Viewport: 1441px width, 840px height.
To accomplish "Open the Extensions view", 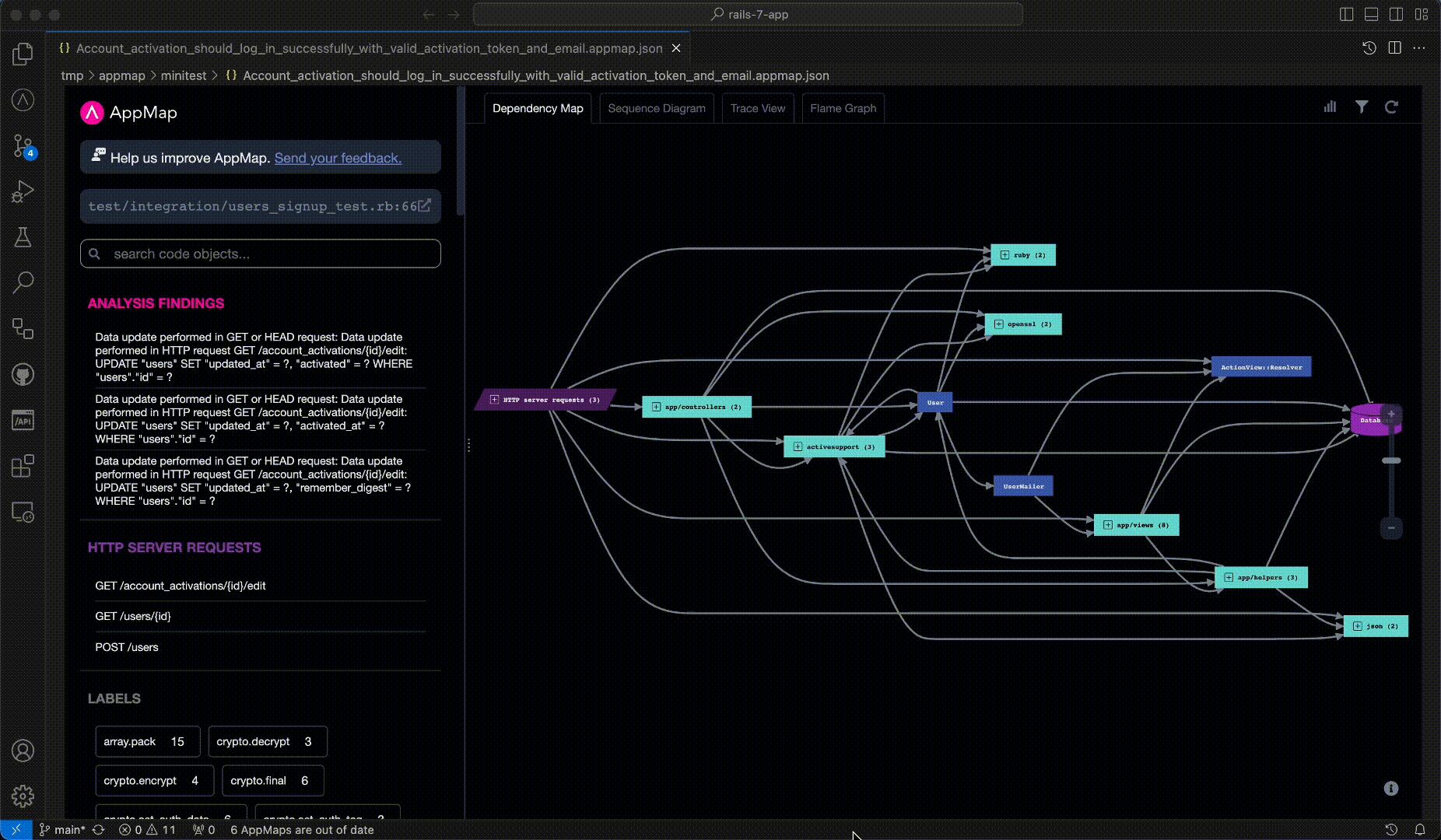I will tap(23, 467).
